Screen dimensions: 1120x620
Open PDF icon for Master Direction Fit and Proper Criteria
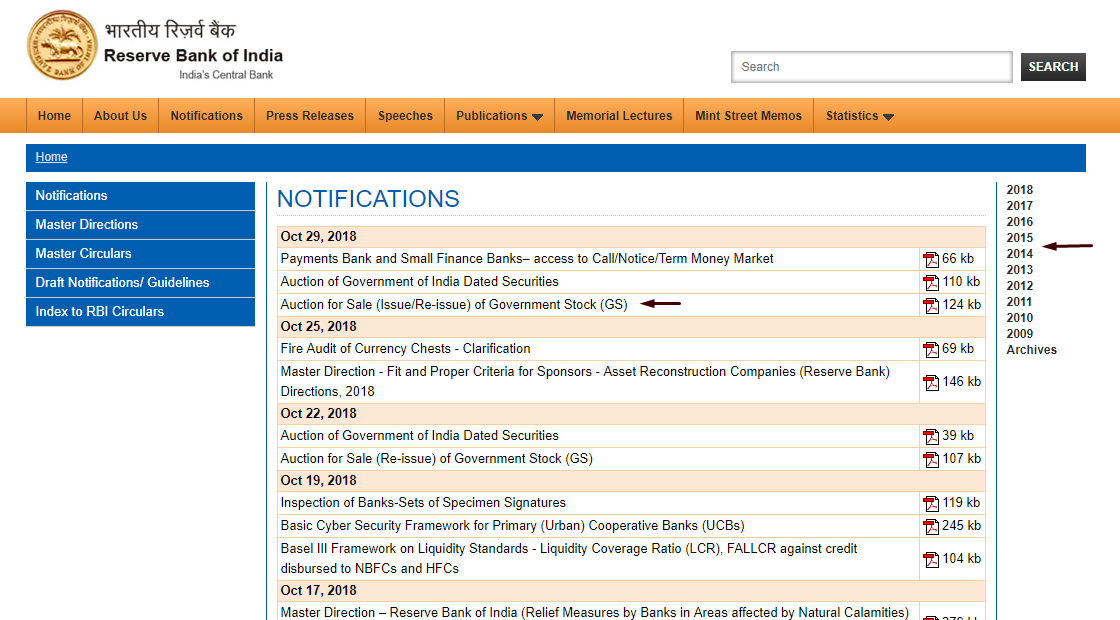pyautogui.click(x=931, y=382)
